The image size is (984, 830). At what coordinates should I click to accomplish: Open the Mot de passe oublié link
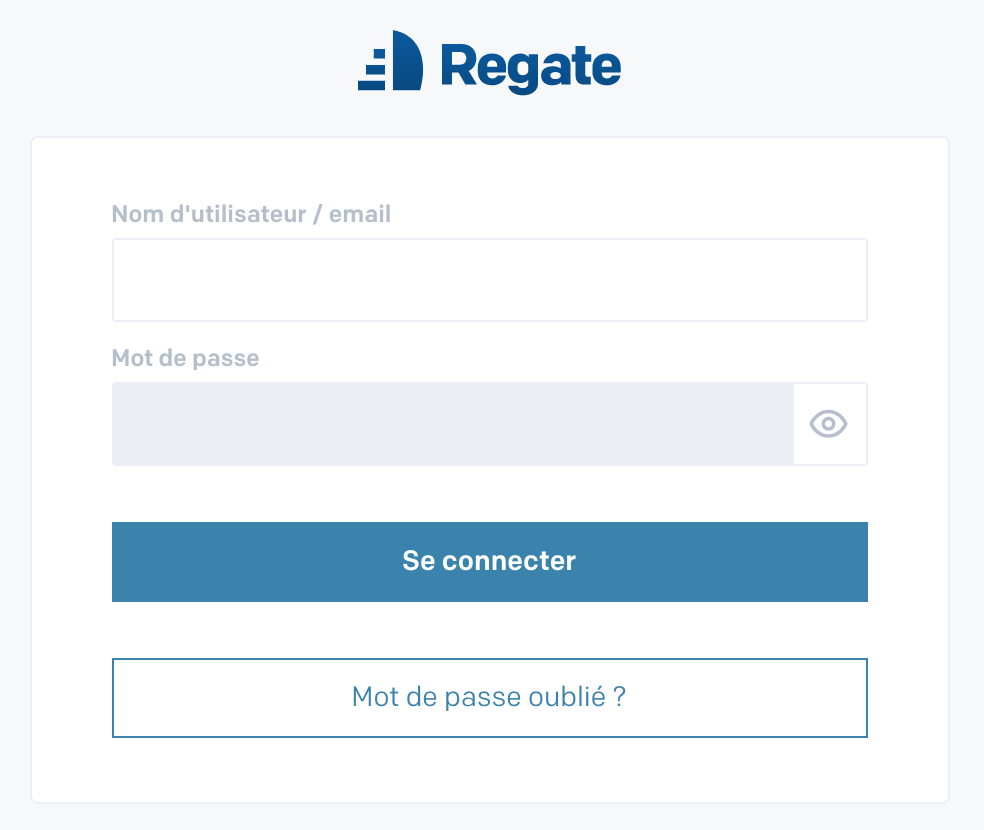click(x=489, y=698)
